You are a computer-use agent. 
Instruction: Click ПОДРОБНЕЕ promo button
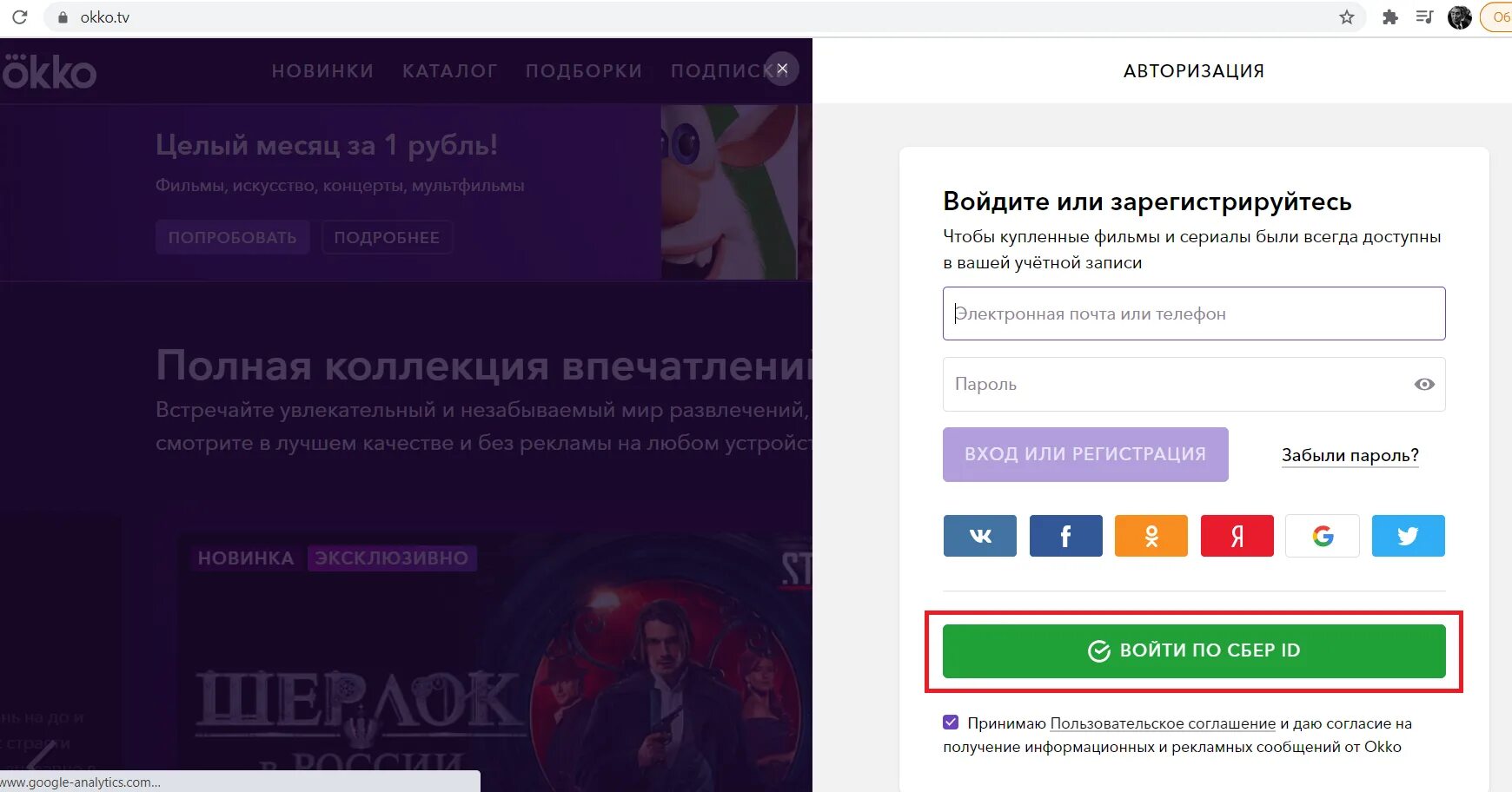coord(387,237)
